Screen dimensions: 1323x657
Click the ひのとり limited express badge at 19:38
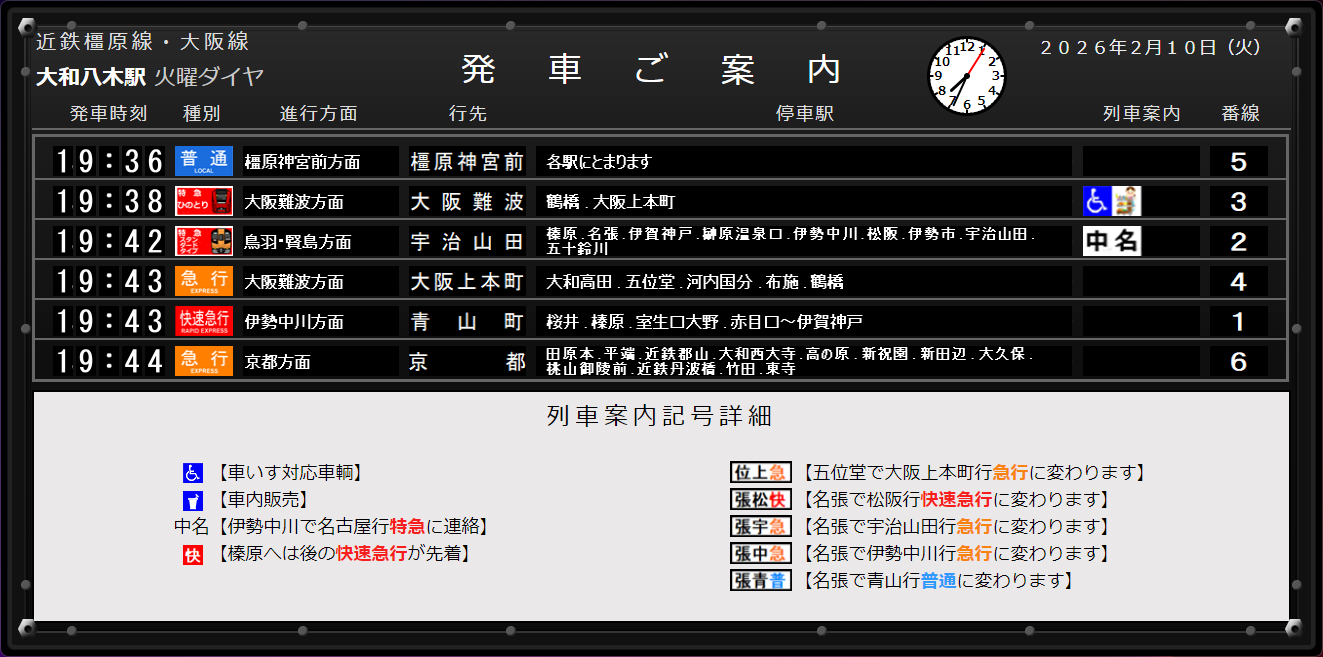click(204, 201)
